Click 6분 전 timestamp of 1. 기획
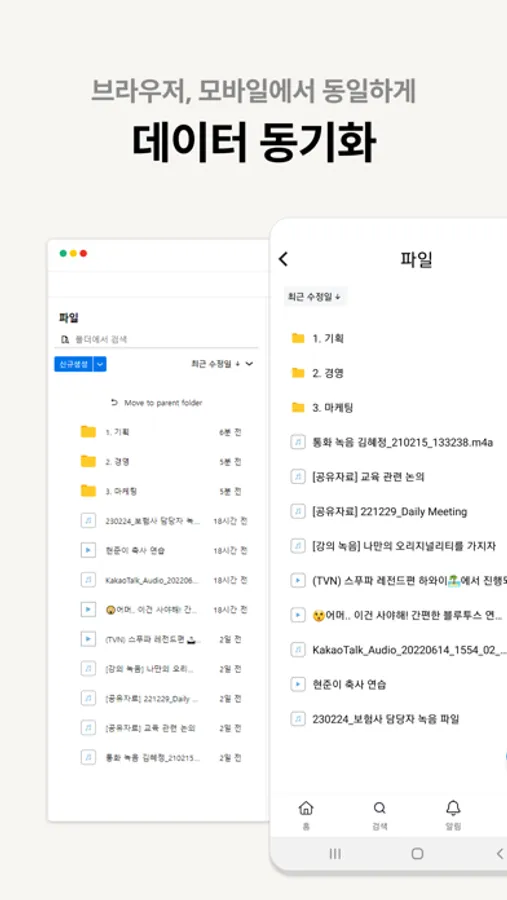 click(230, 432)
